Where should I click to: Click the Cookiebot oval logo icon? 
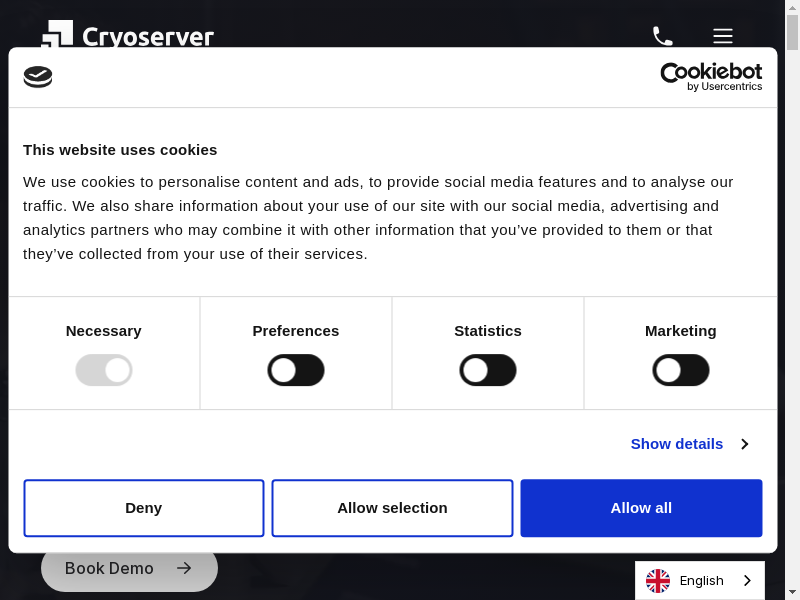[x=38, y=77]
